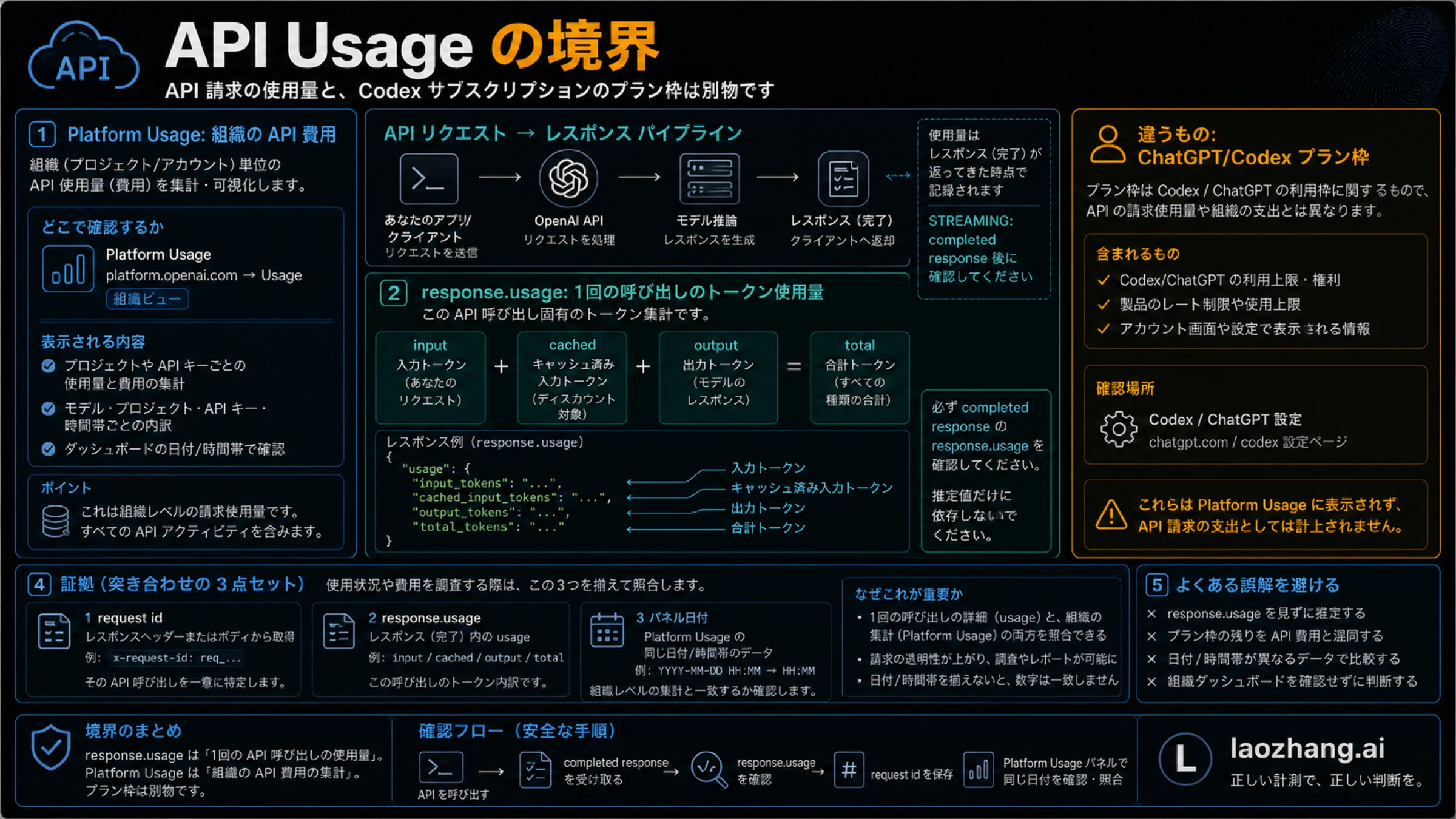The image size is (1456, 819).
Task: Click the X mark beside プラン枠の残りを API 費用と混同する
Action: (1151, 636)
